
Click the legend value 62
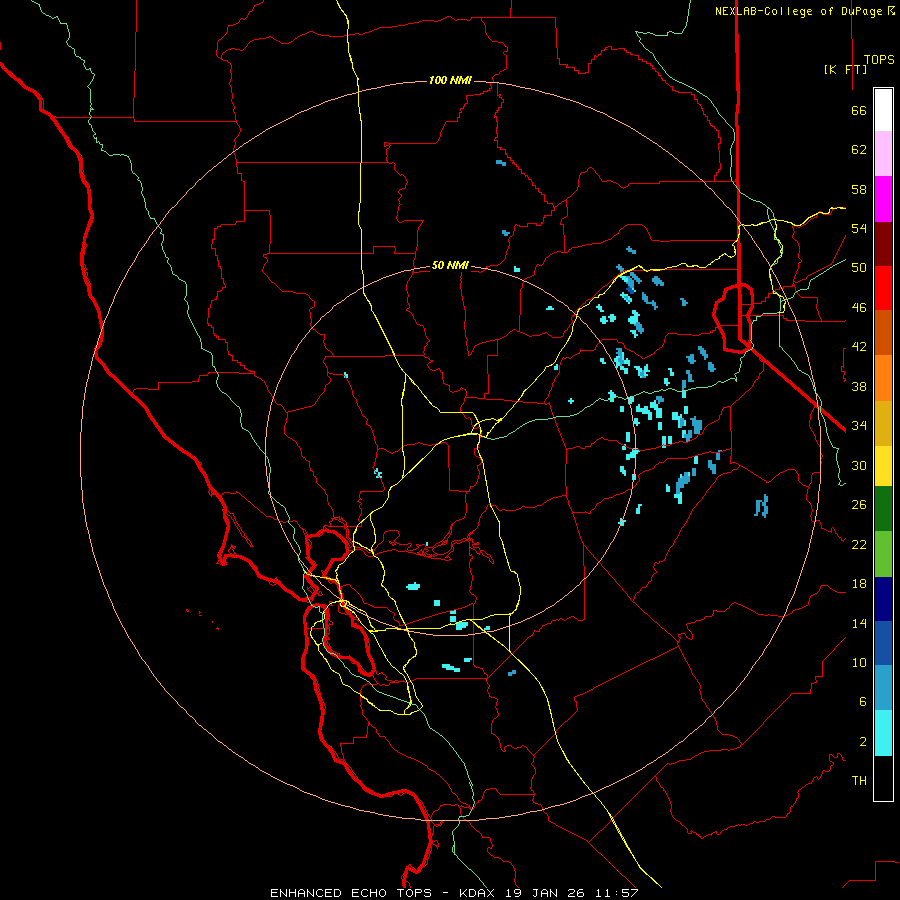click(859, 150)
